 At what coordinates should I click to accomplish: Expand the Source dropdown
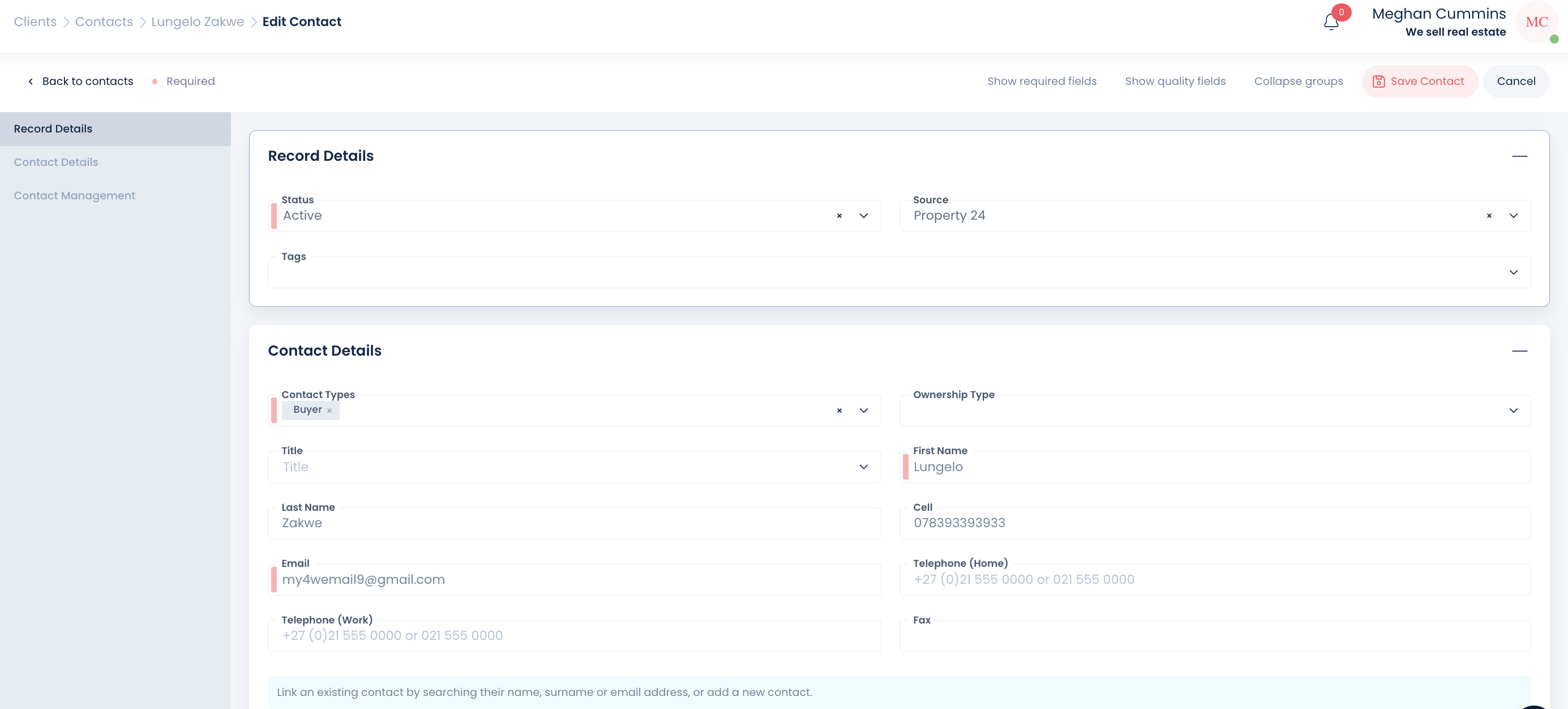[1513, 216]
